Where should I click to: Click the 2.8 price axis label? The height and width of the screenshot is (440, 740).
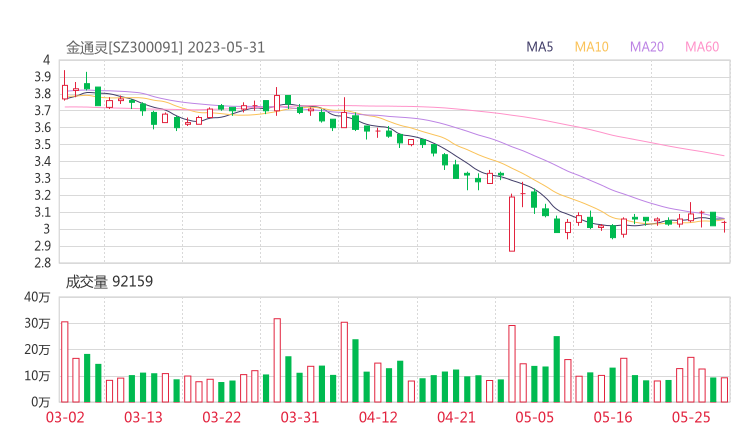click(42, 263)
